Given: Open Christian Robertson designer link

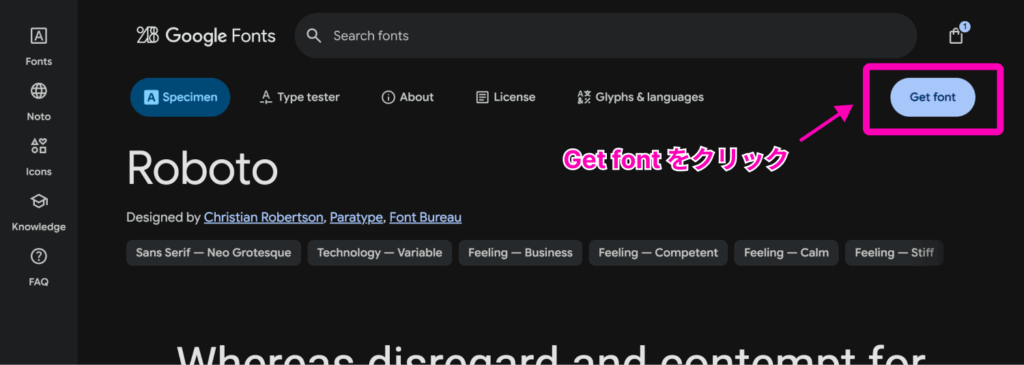Looking at the screenshot, I should [x=264, y=217].
